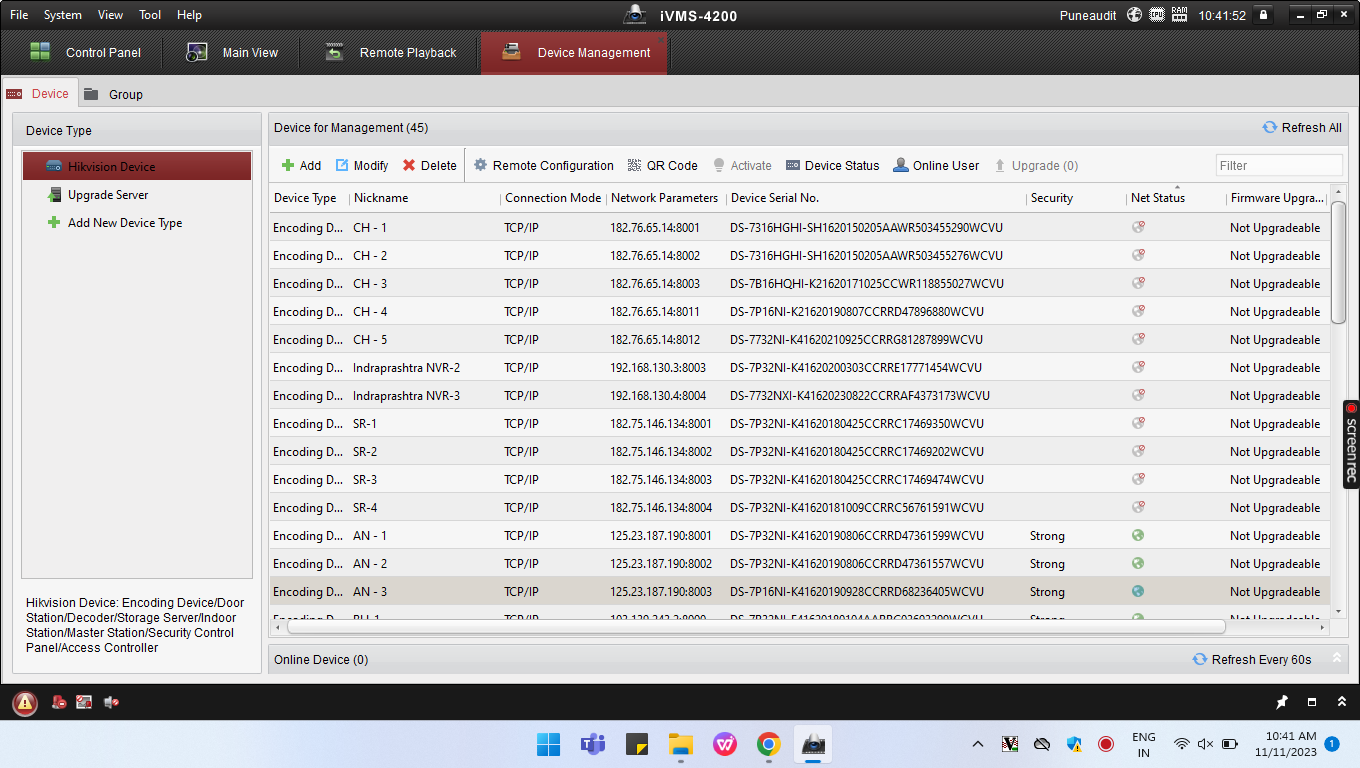Click Refresh Every 60s
1360x768 pixels.
(1252, 660)
